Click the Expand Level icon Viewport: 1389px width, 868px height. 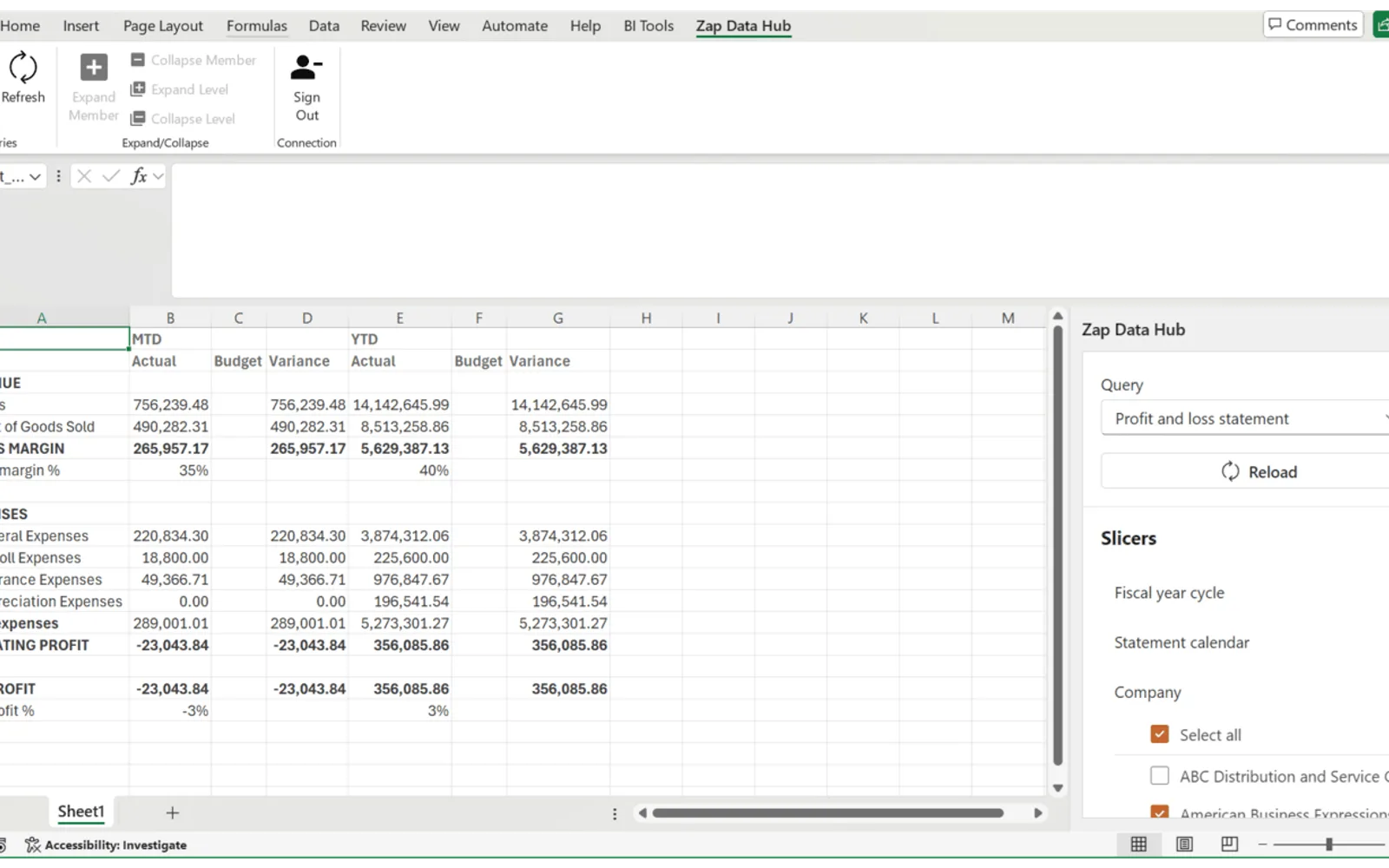(x=138, y=89)
